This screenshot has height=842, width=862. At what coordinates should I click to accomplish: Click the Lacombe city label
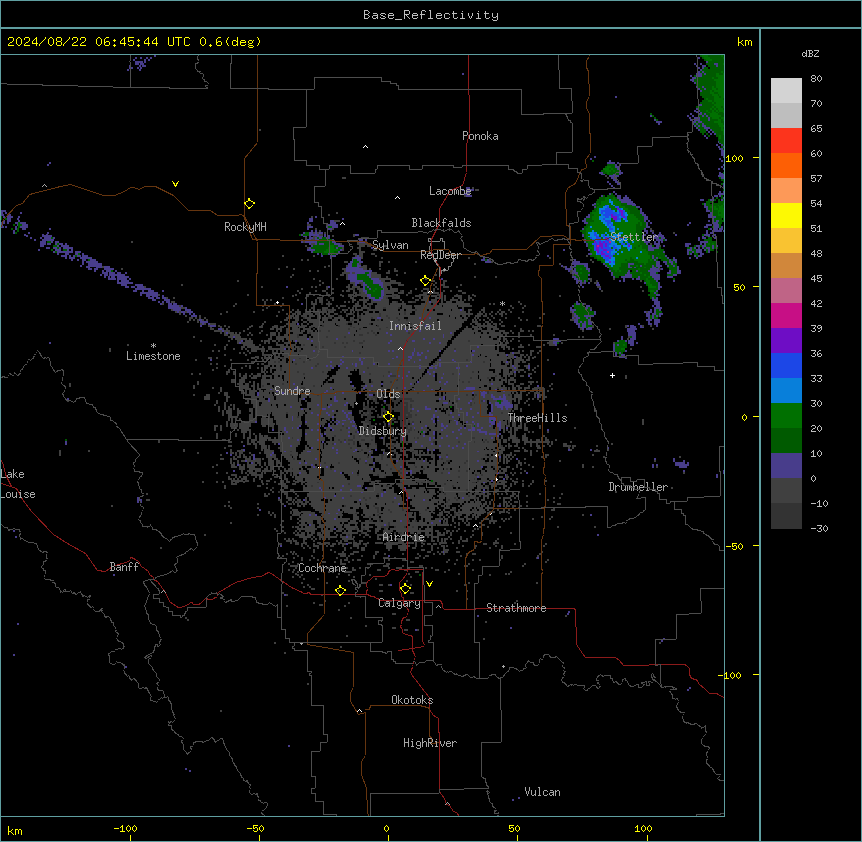pos(450,191)
